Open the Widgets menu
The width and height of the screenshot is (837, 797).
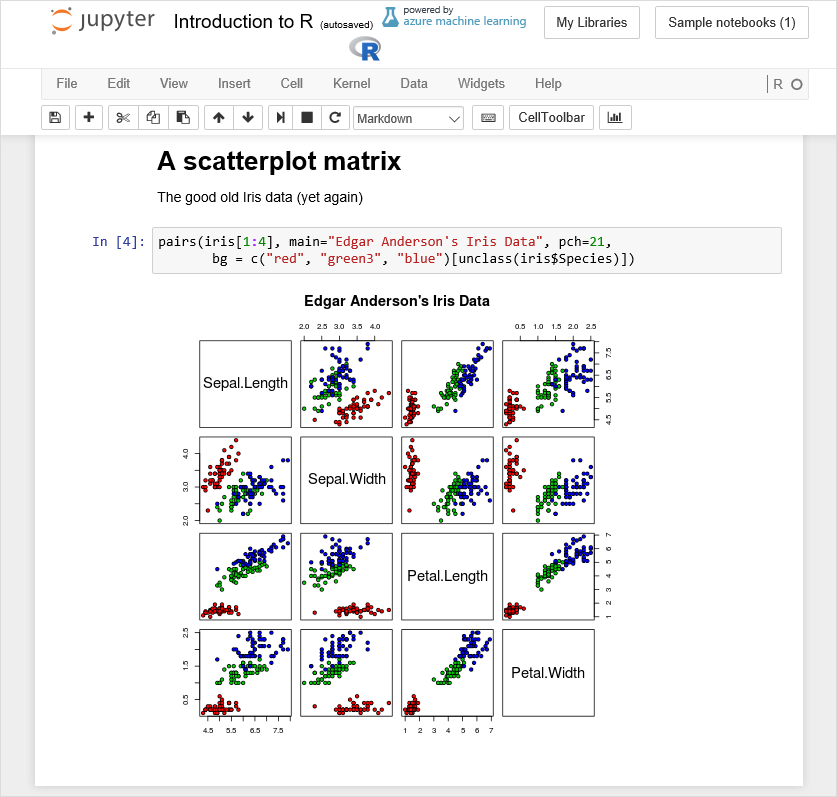(481, 84)
